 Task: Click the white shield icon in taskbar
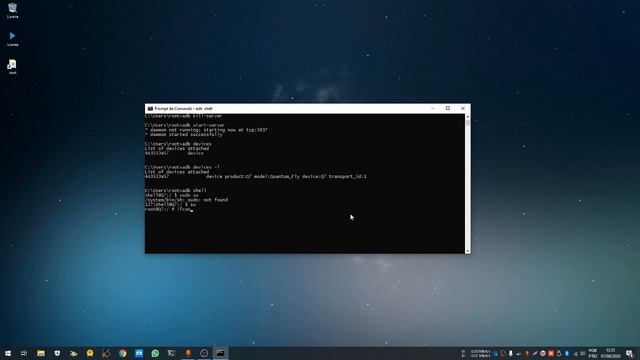[x=57, y=353]
